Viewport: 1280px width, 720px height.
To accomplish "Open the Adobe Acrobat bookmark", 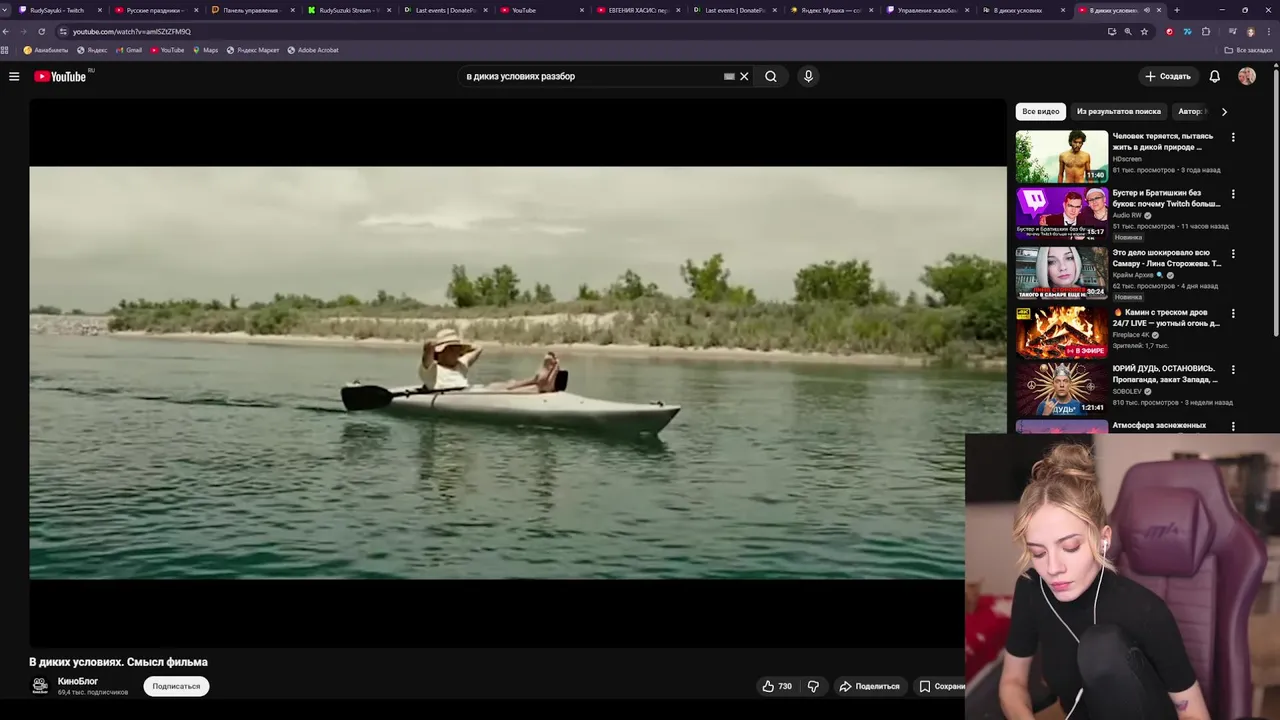I will [x=313, y=50].
